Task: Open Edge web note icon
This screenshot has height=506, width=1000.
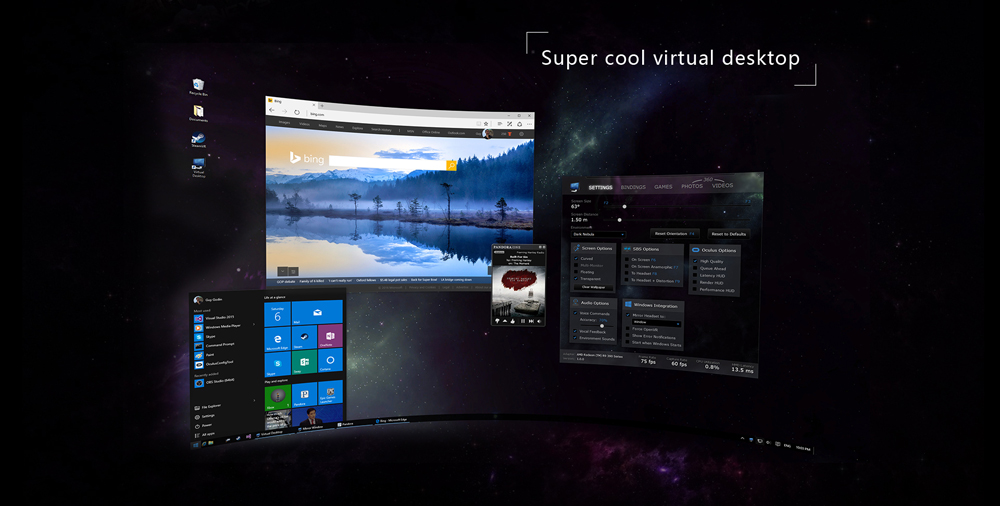Action: (x=510, y=124)
